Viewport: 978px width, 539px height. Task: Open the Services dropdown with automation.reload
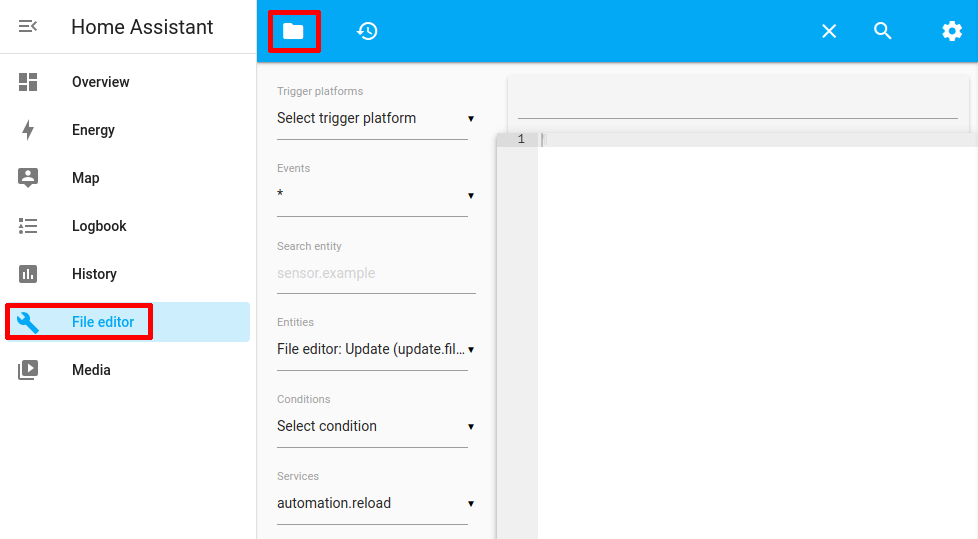[x=375, y=503]
